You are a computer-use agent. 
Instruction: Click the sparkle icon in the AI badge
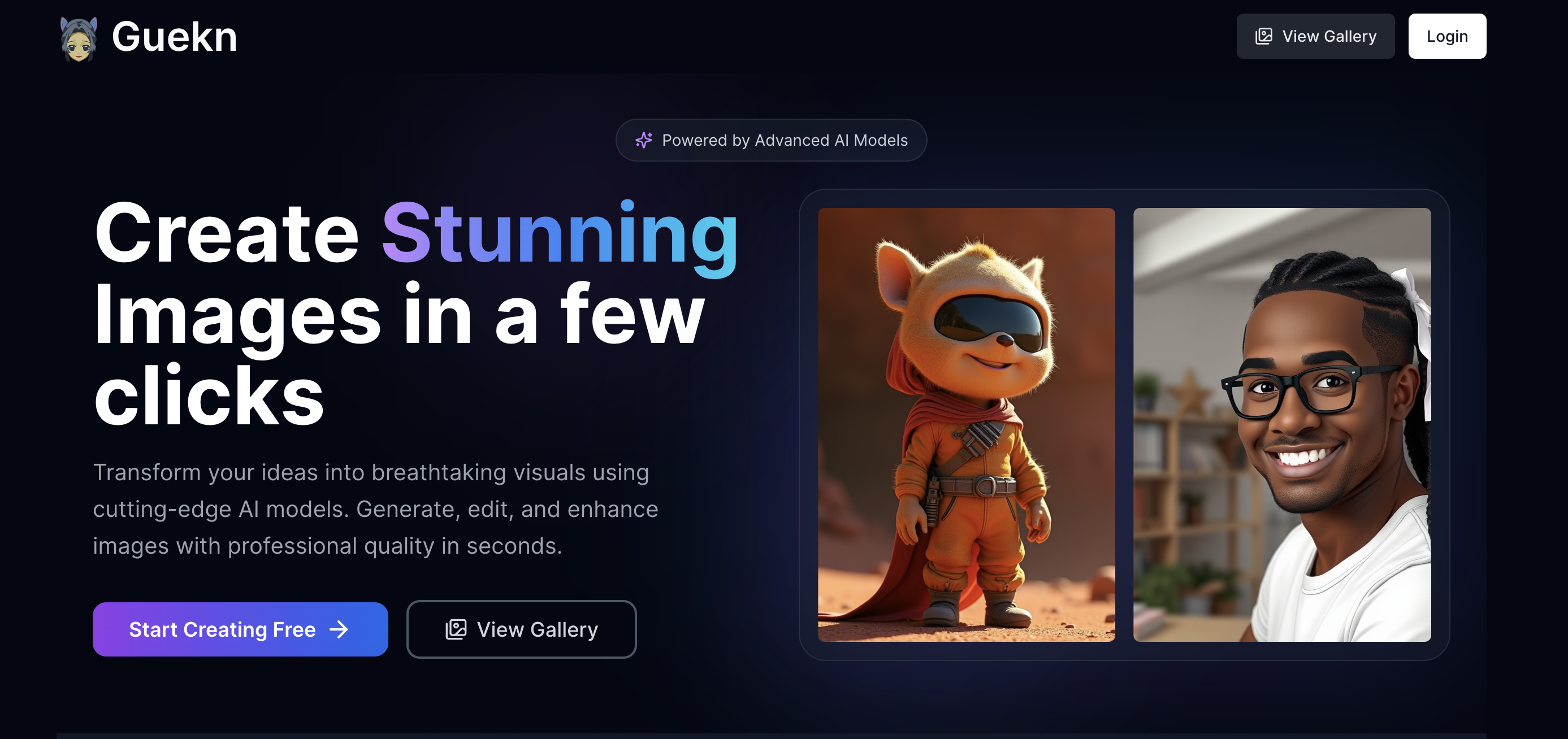(643, 140)
